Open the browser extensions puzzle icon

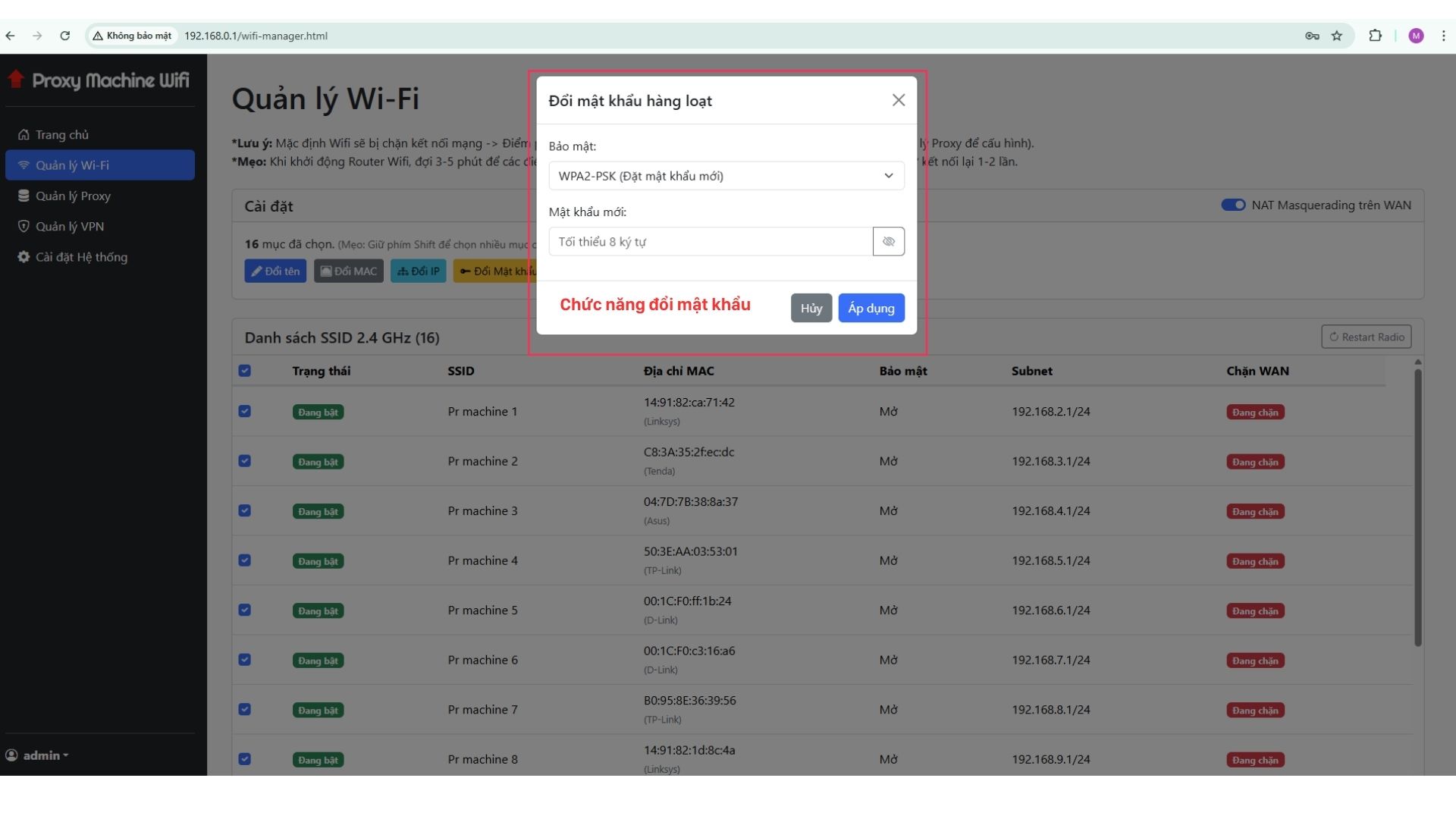pos(1375,36)
